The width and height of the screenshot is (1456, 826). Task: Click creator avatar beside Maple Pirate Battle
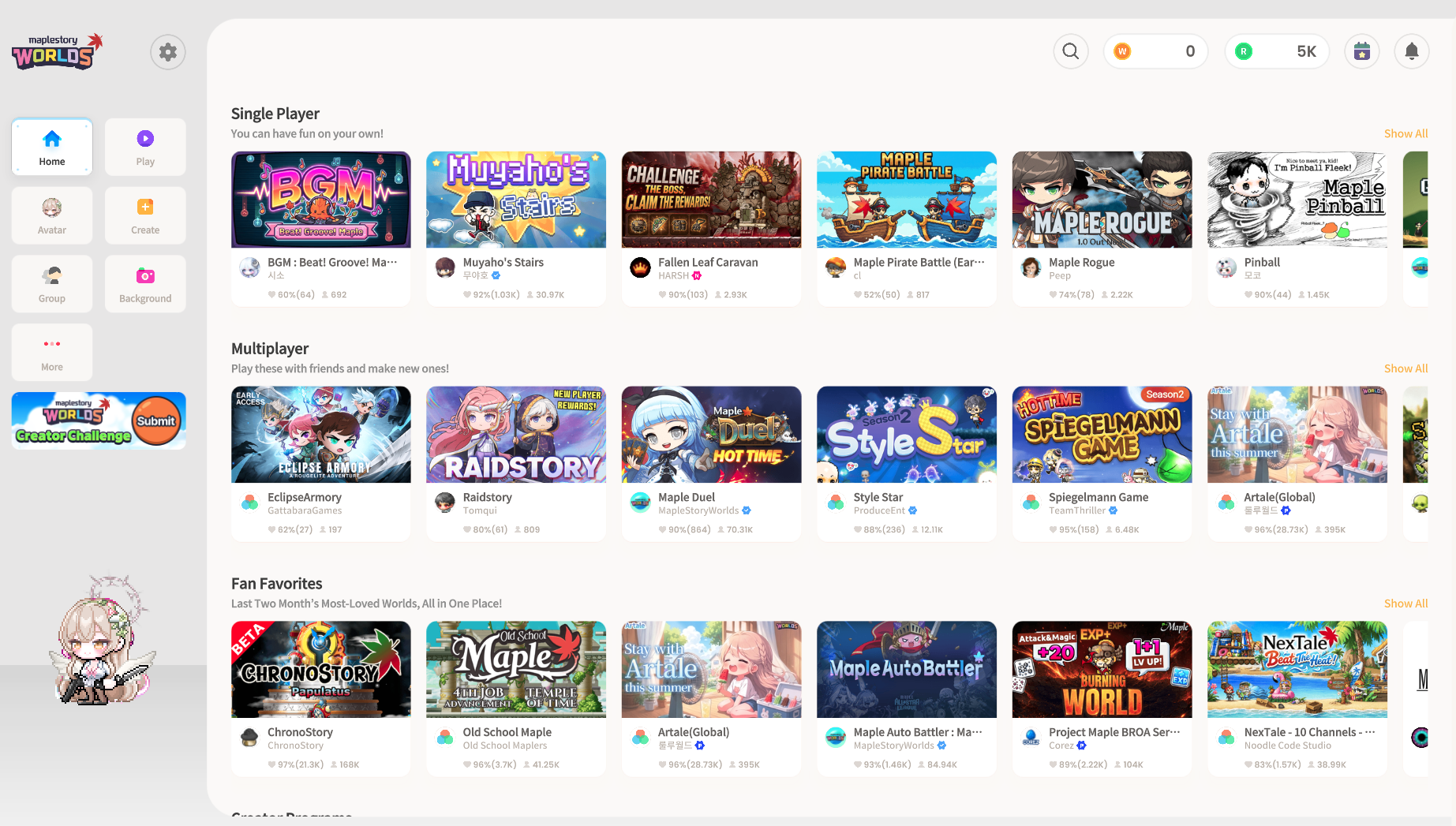pos(836,267)
